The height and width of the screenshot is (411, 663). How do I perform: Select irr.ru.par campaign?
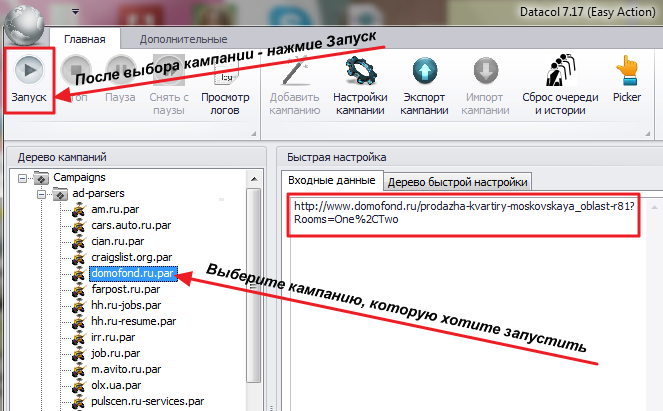coord(113,338)
